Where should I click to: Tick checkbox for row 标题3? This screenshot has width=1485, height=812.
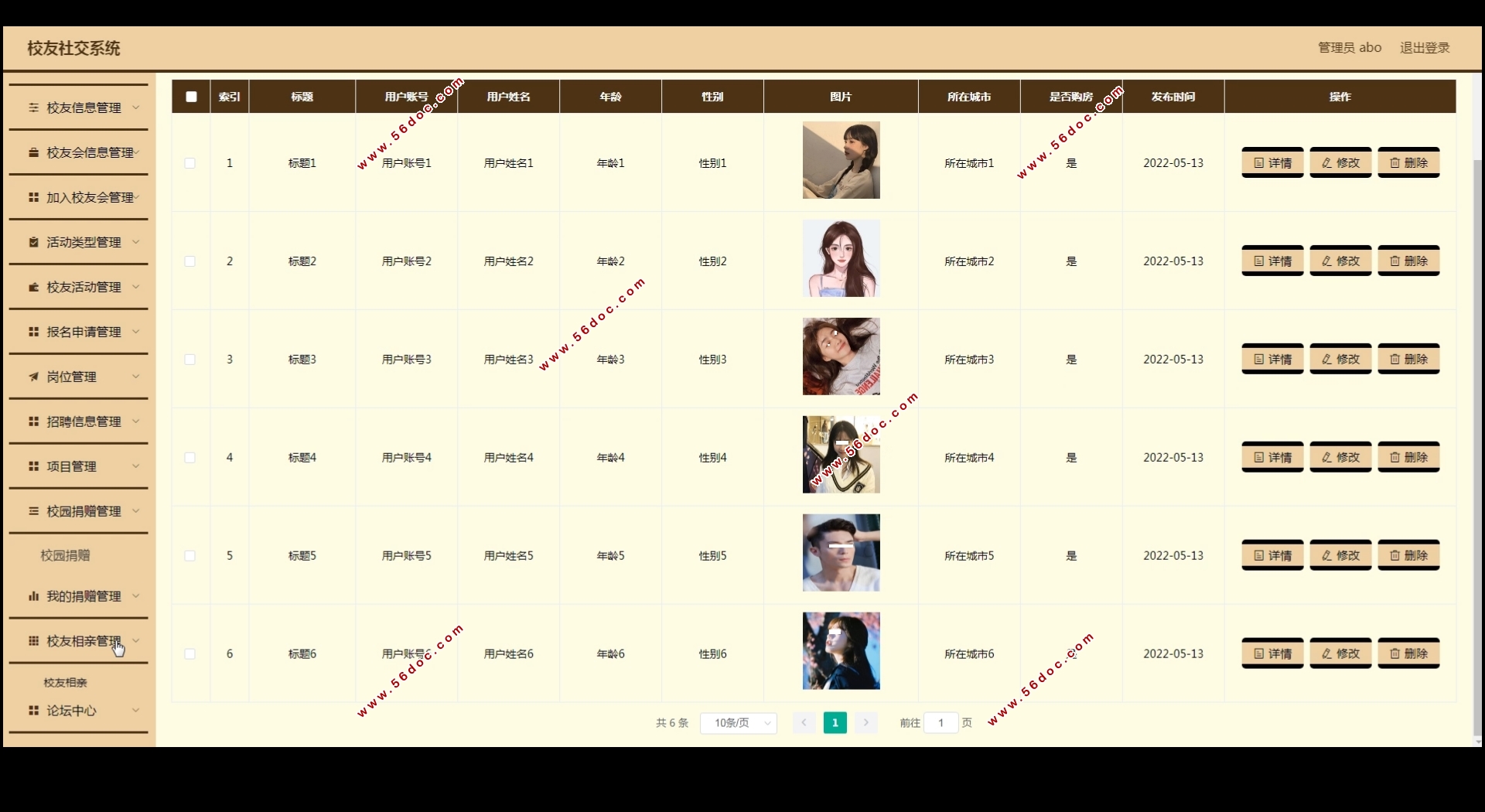coord(189,360)
